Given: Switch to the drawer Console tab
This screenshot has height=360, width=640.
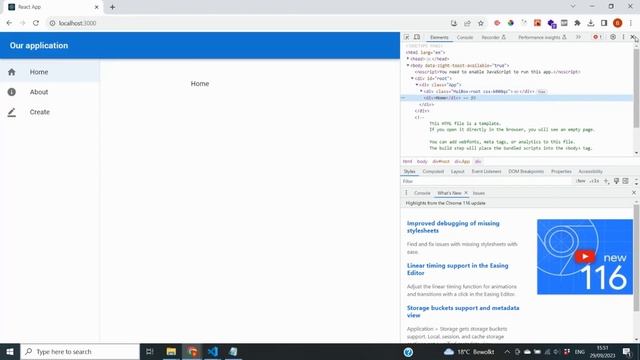Looking at the screenshot, I should (x=422, y=193).
